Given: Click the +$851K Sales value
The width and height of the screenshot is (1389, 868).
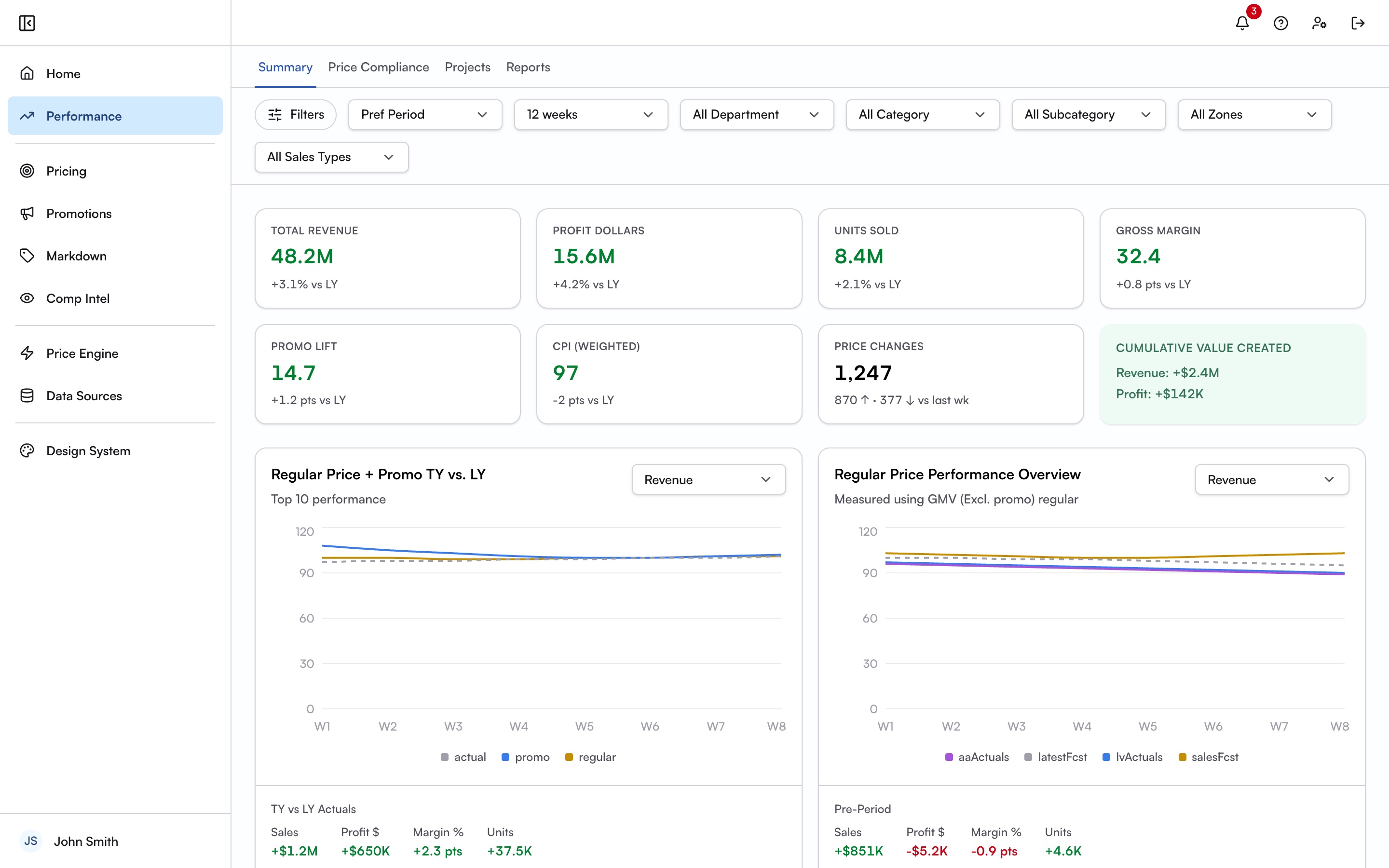Looking at the screenshot, I should tap(858, 851).
